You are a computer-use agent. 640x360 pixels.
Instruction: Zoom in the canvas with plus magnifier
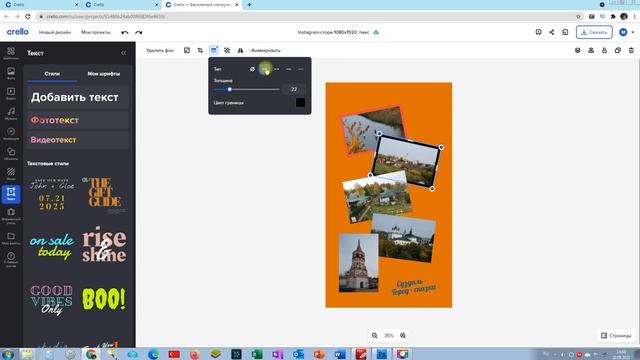[x=403, y=336]
